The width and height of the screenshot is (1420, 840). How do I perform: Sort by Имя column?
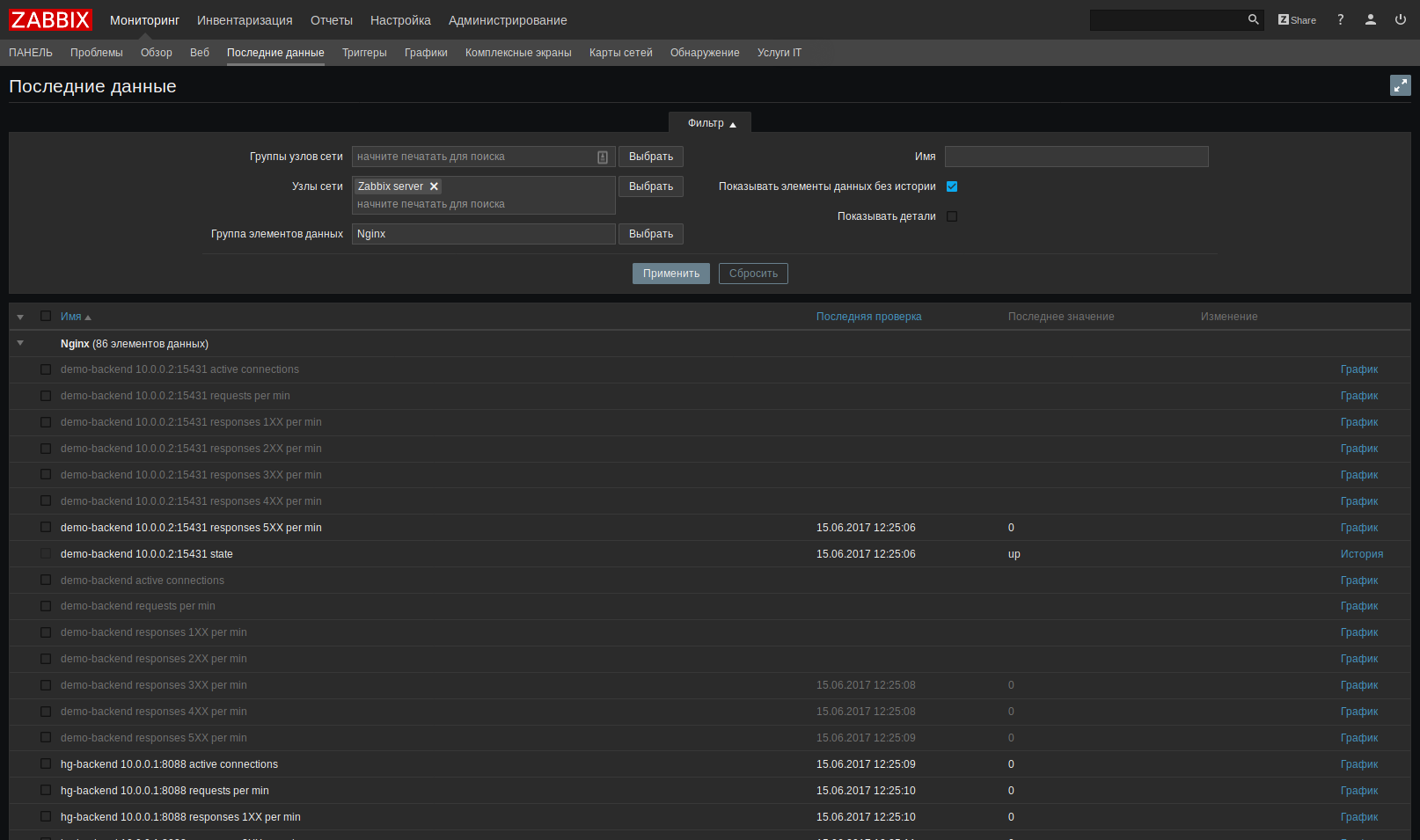click(76, 317)
